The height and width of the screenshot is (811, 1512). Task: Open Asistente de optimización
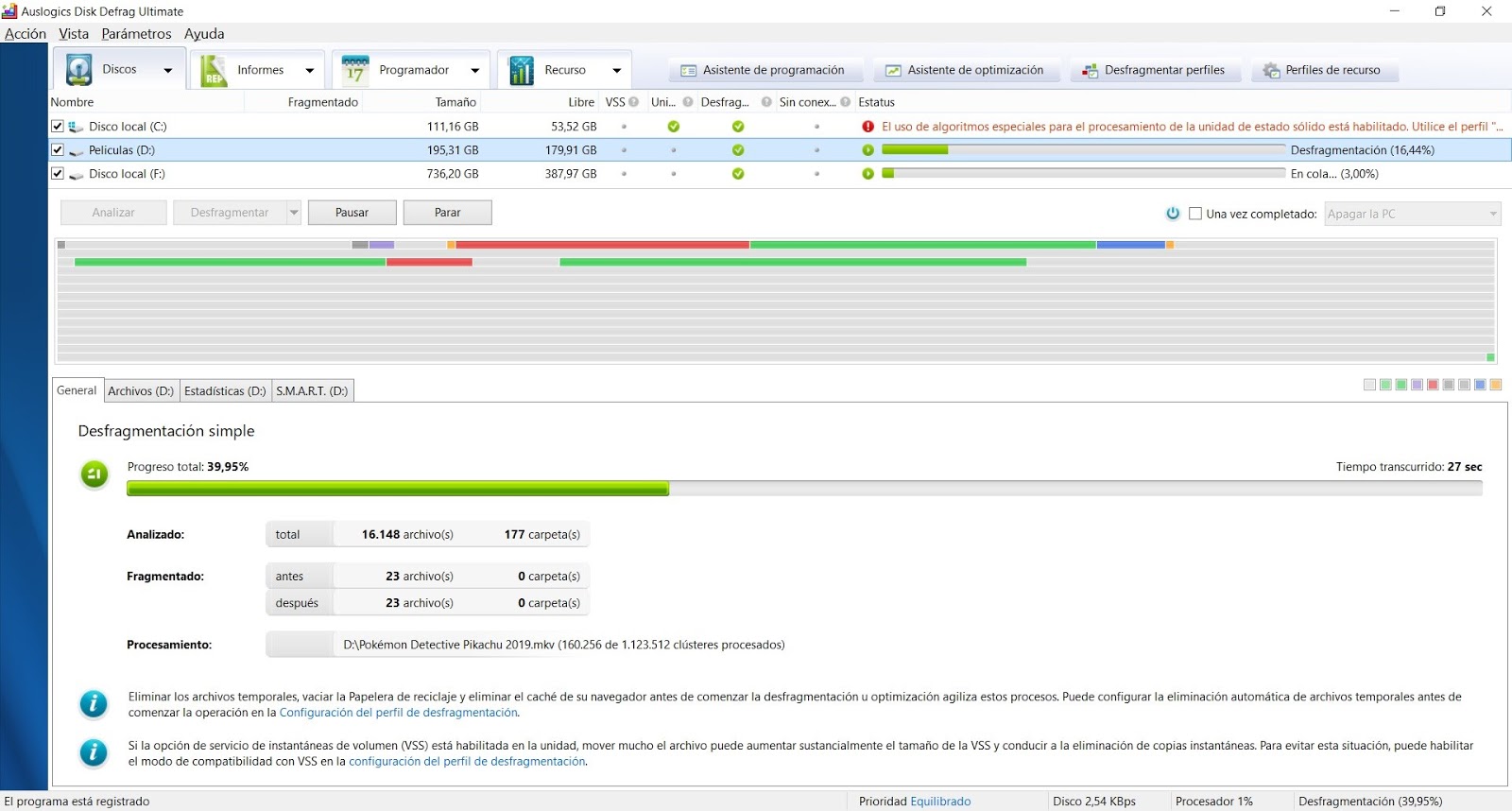click(966, 70)
